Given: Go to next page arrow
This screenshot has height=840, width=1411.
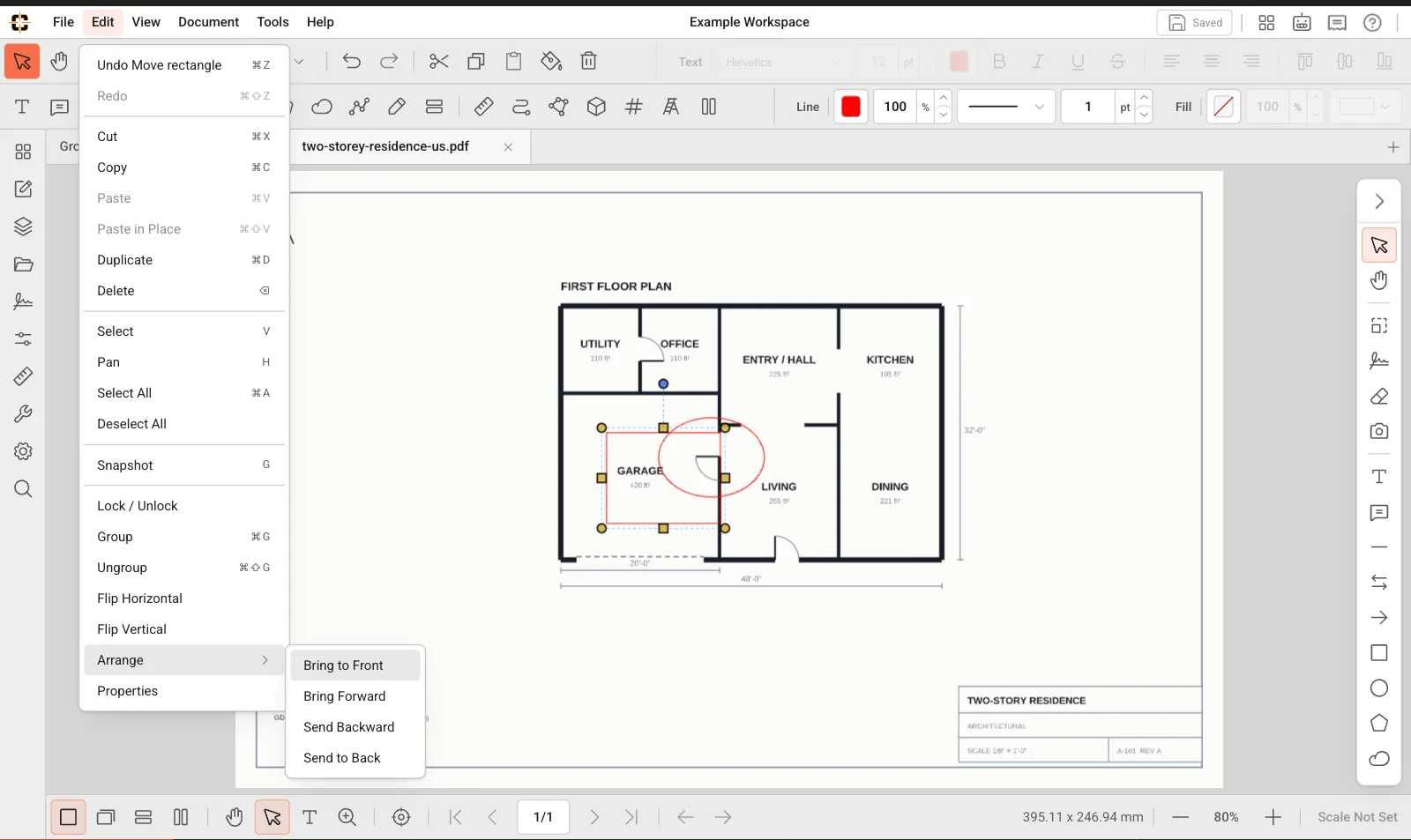Looking at the screenshot, I should (x=594, y=817).
